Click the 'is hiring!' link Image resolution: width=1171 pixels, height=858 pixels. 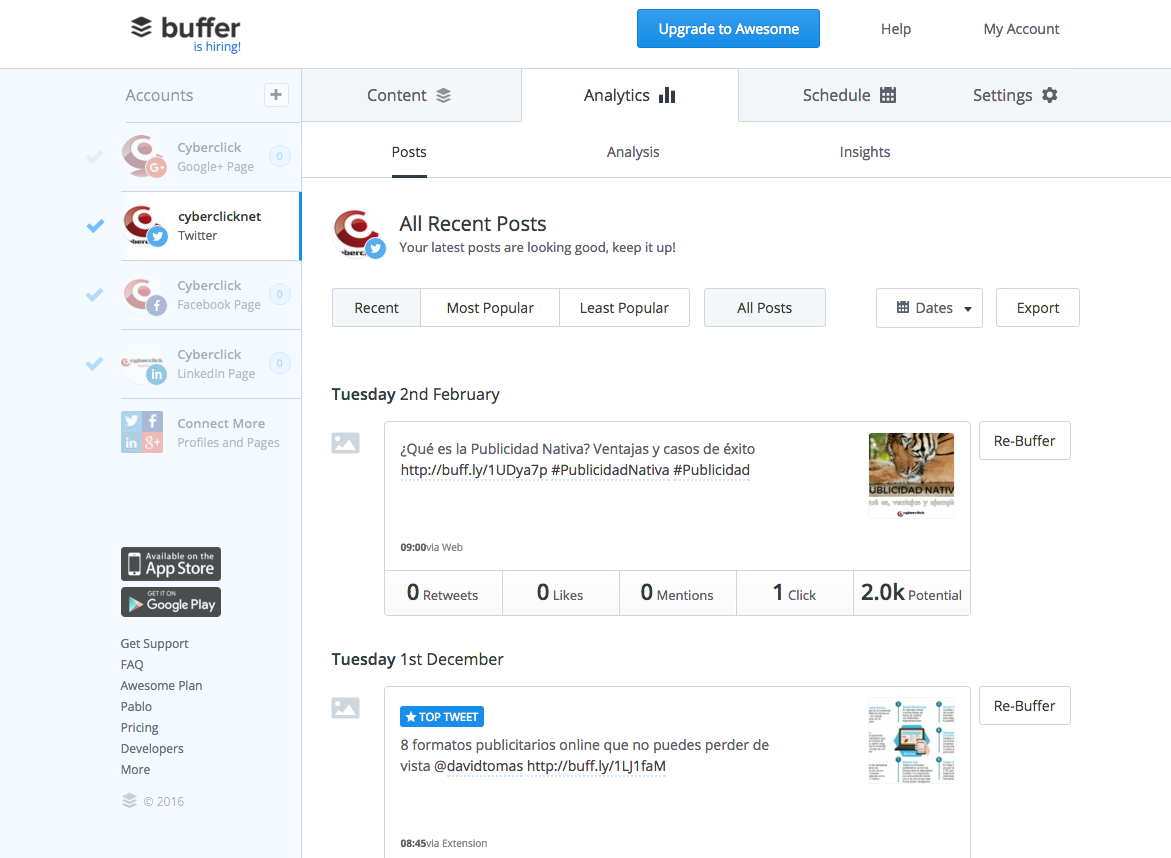[x=217, y=46]
